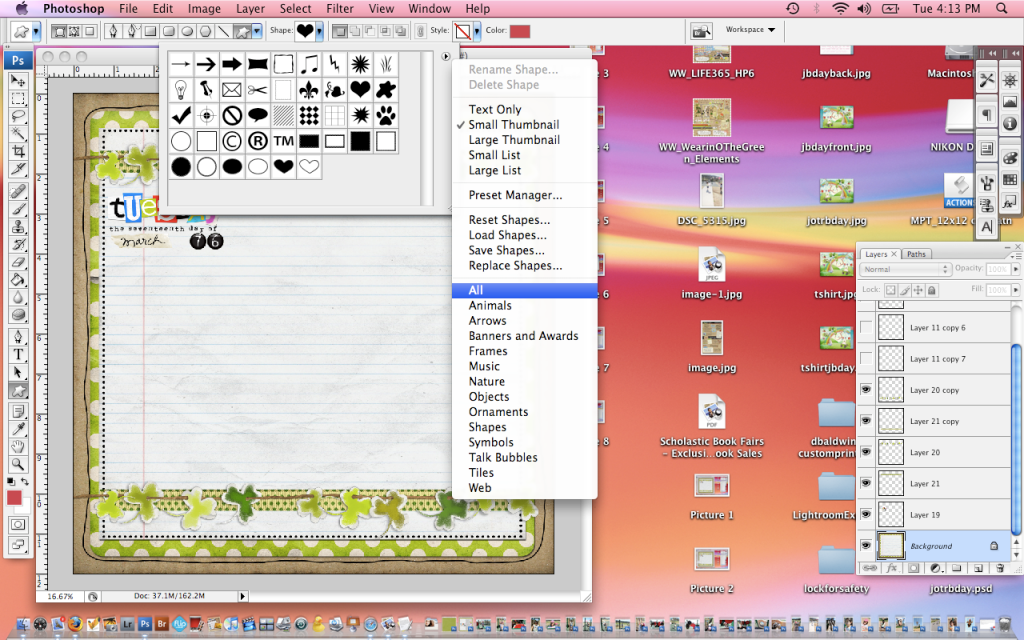Screen dimensions: 1024x640
Task: Hide Layer 19 visibility eye
Action: click(x=866, y=515)
